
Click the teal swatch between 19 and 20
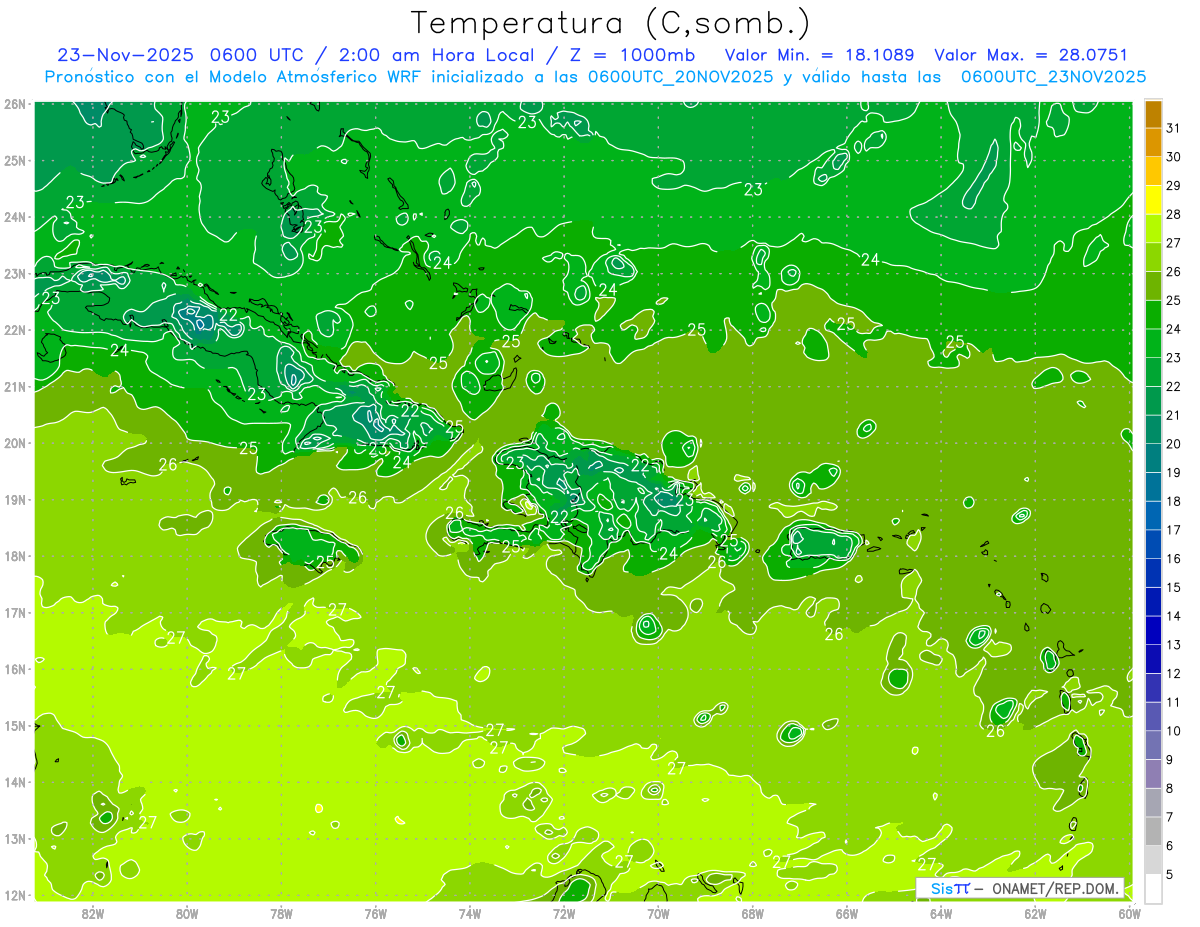tap(1153, 459)
